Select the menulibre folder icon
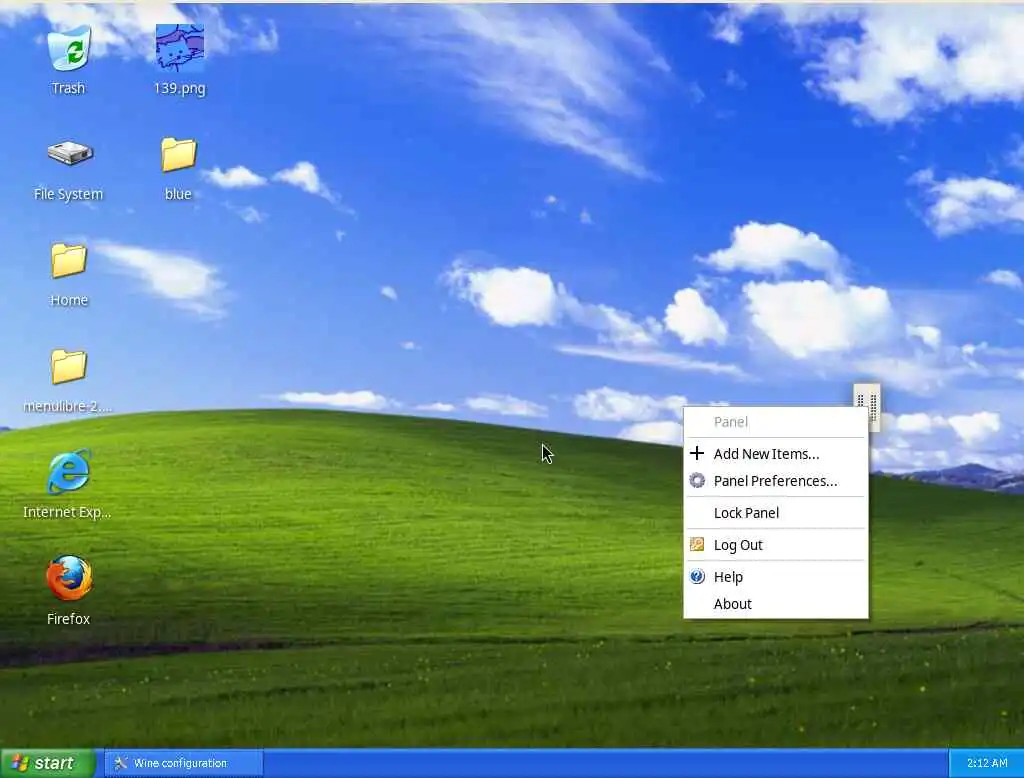Viewport: 1024px width, 778px height. pyautogui.click(x=69, y=366)
